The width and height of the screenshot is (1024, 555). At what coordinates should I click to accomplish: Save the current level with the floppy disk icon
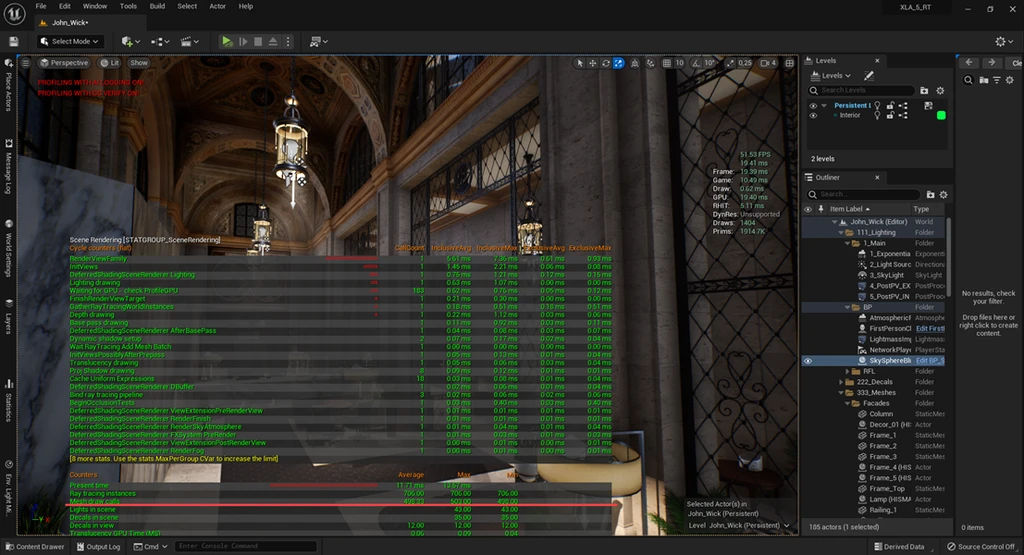click(x=14, y=41)
